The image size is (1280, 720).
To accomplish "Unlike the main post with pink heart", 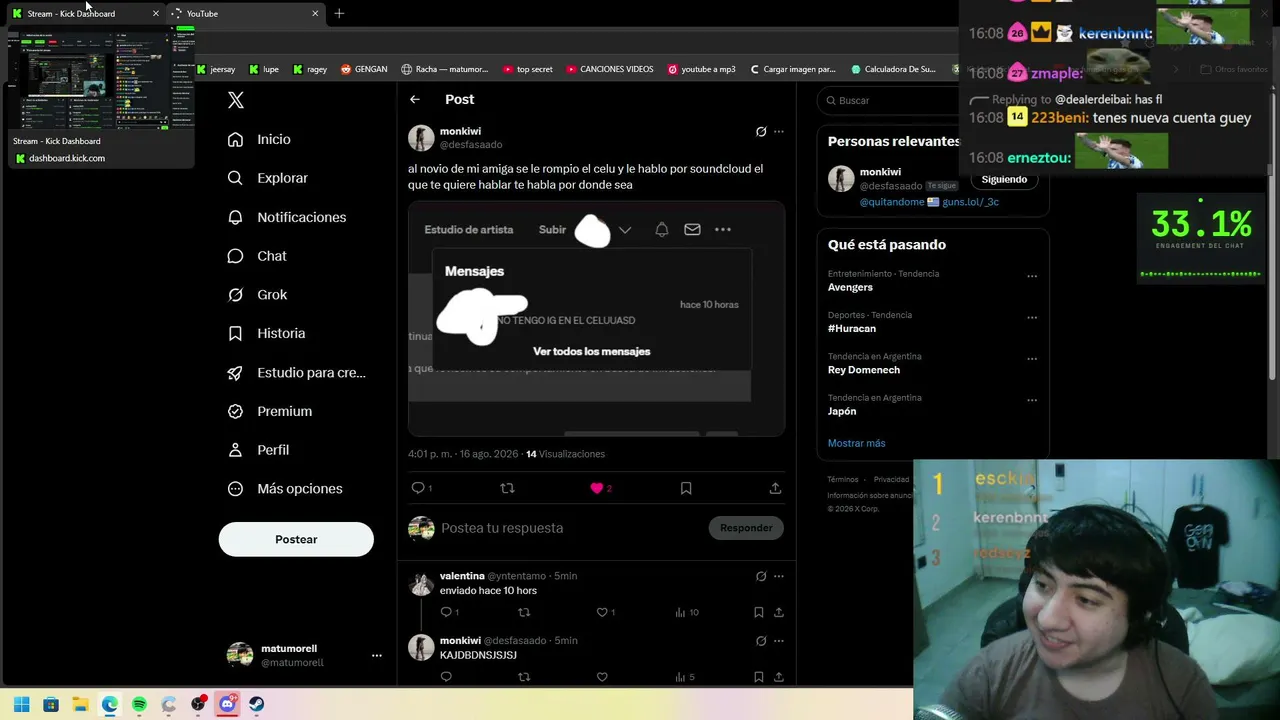I will (598, 488).
